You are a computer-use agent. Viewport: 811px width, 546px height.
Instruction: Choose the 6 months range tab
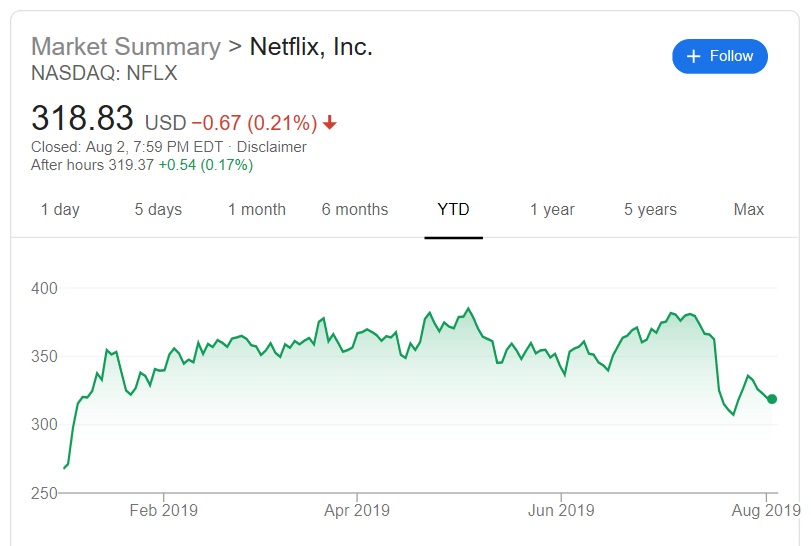click(x=355, y=209)
